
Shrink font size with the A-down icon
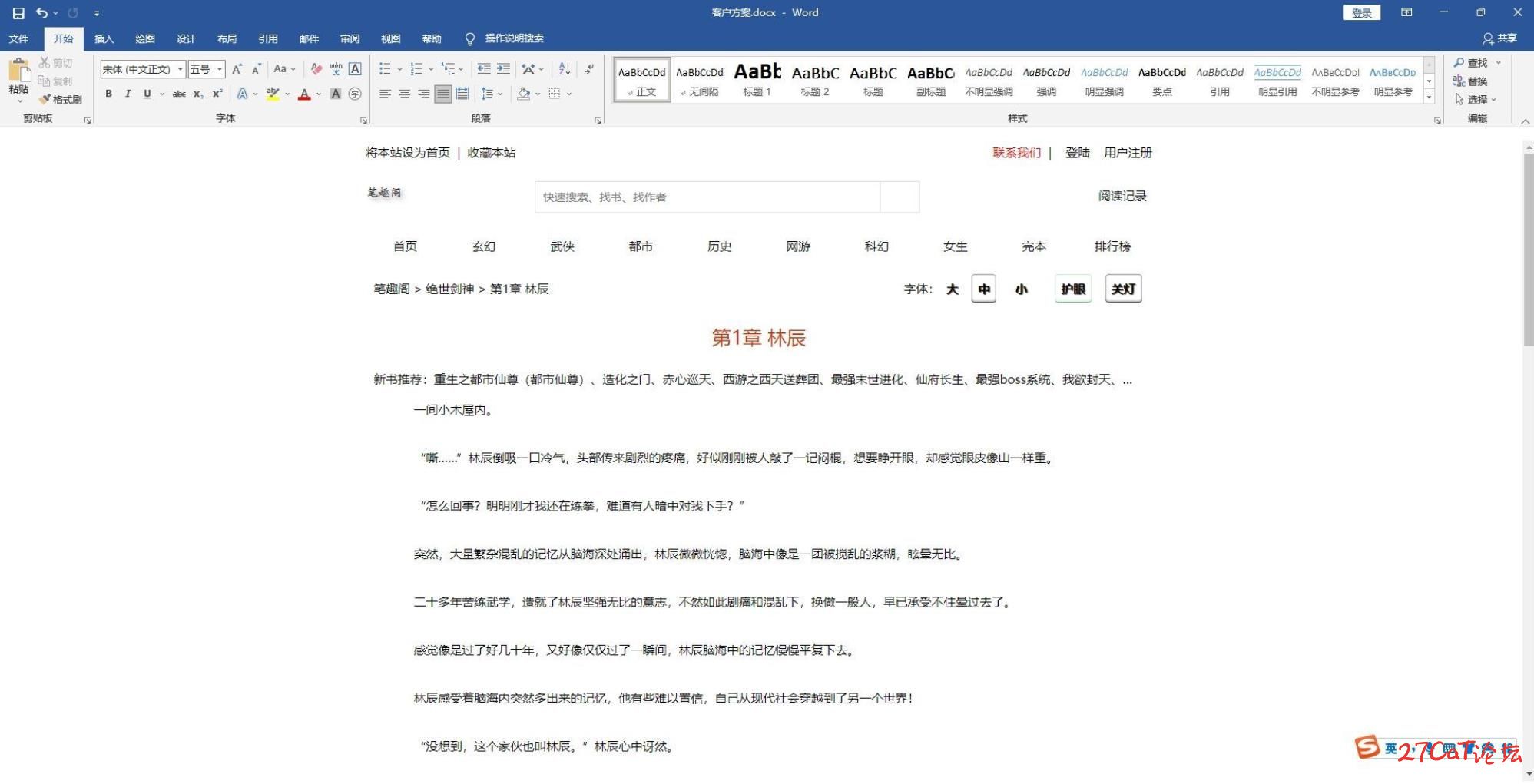click(x=257, y=69)
